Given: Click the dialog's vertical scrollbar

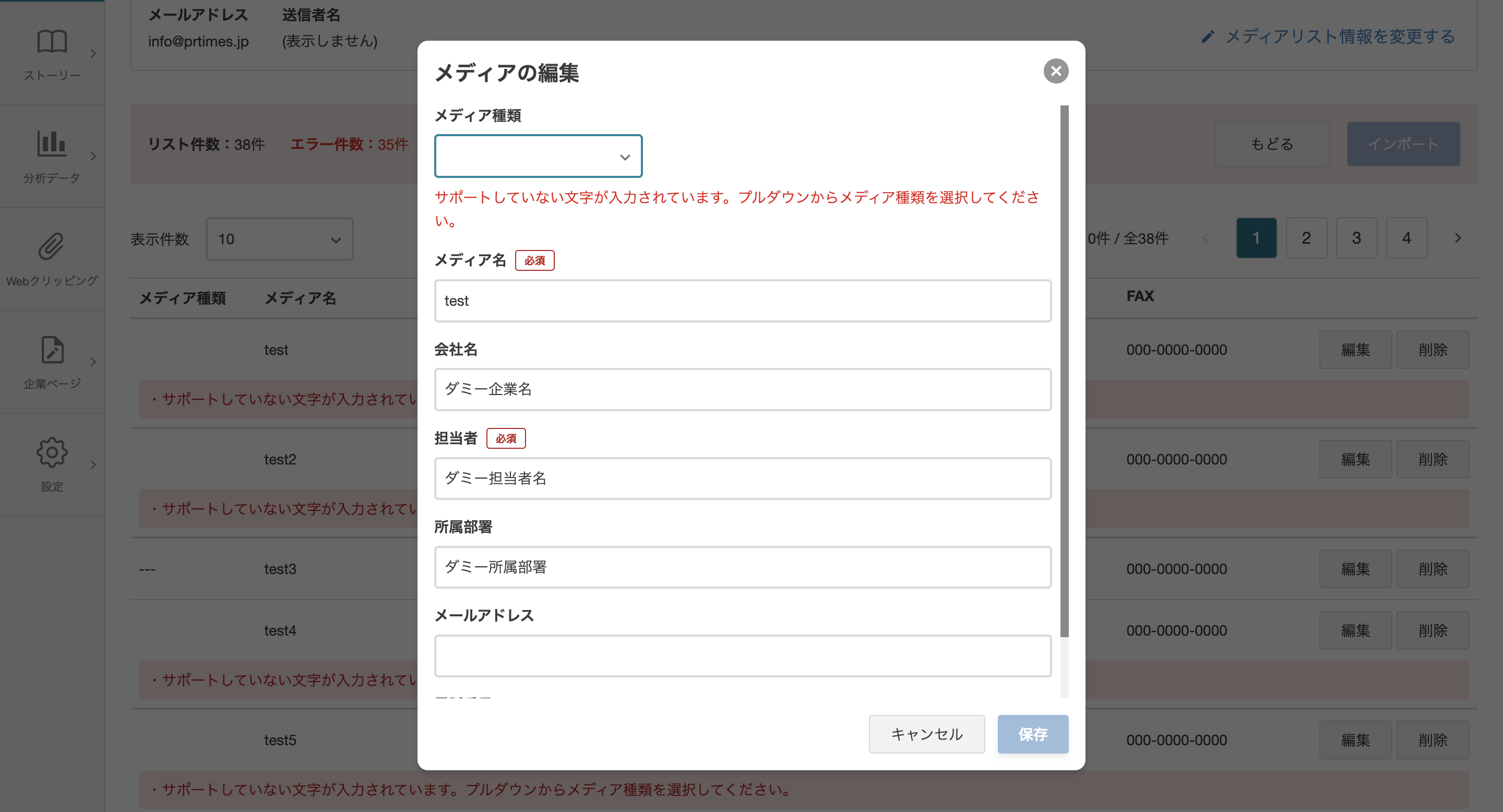Looking at the screenshot, I should tap(1064, 371).
